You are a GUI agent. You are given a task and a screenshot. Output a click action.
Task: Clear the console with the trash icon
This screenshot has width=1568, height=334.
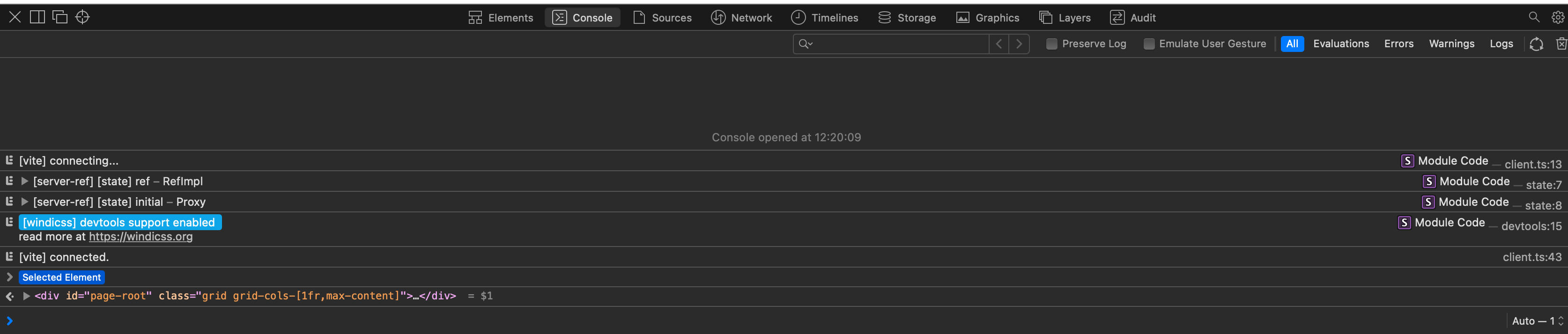(x=1561, y=44)
